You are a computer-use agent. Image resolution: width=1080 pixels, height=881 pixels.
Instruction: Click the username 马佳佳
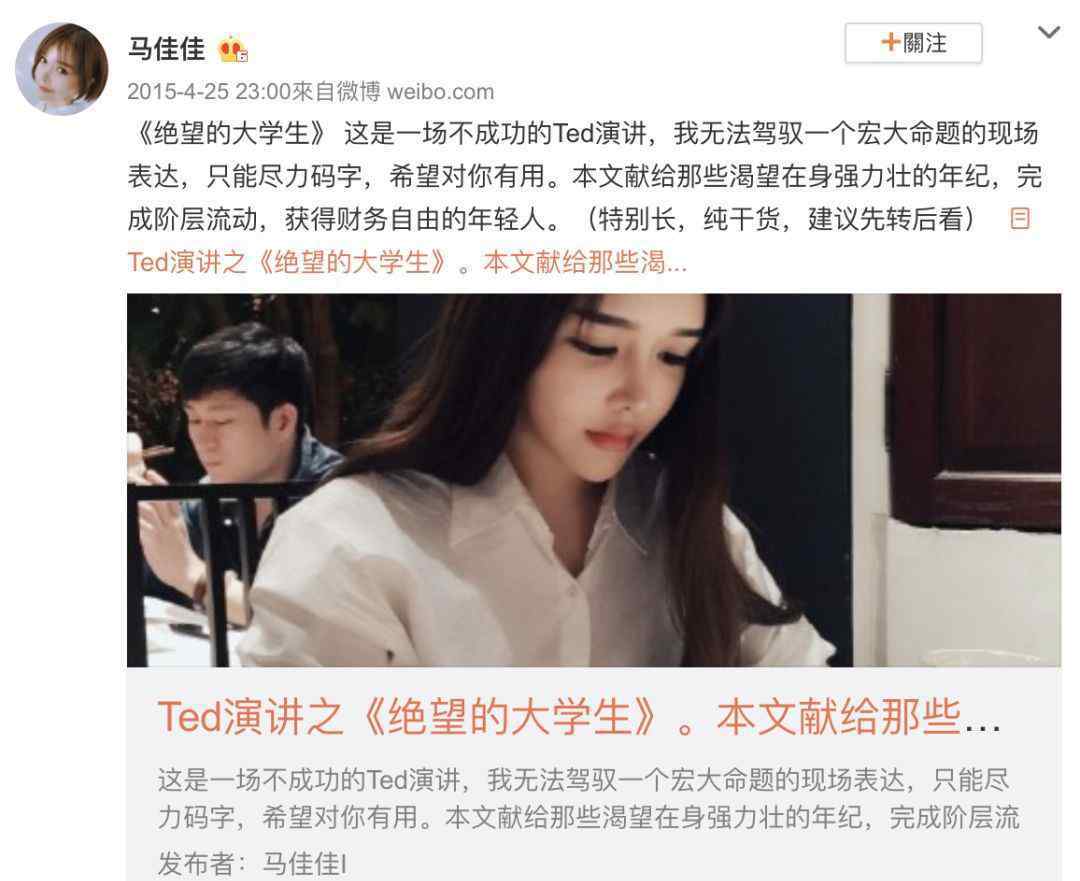tap(166, 49)
